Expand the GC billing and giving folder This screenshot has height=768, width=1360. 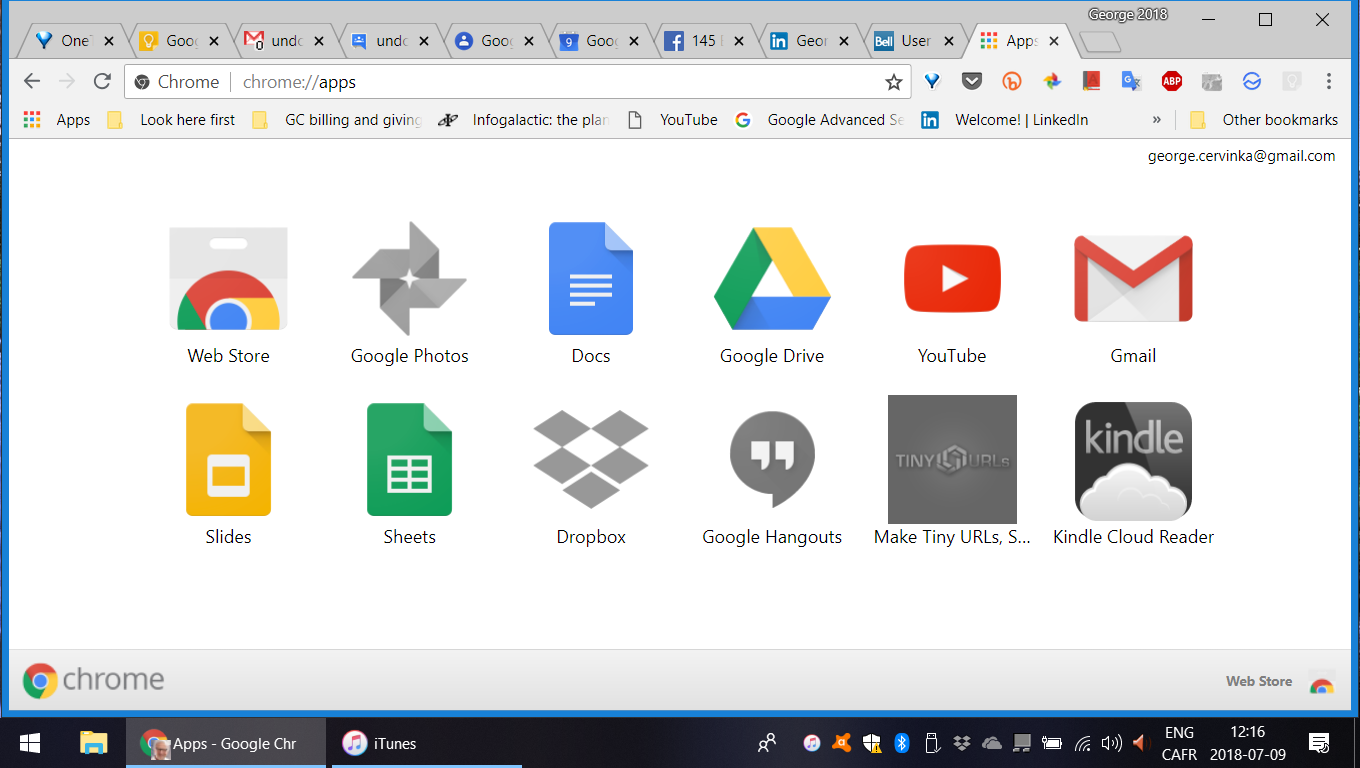point(335,120)
